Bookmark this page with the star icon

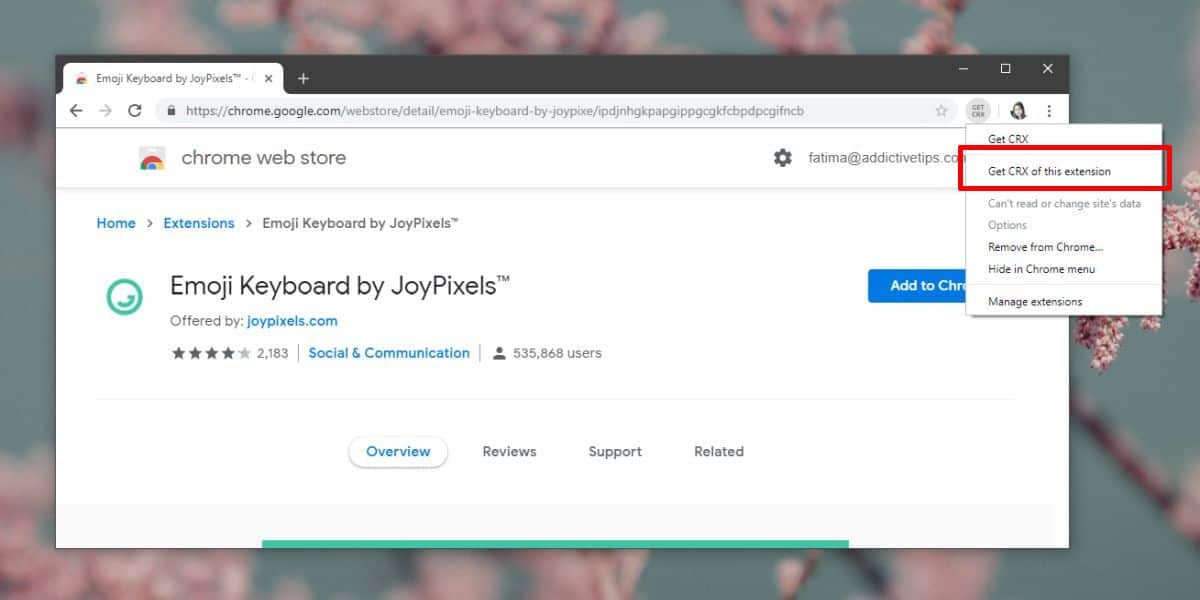pos(941,111)
